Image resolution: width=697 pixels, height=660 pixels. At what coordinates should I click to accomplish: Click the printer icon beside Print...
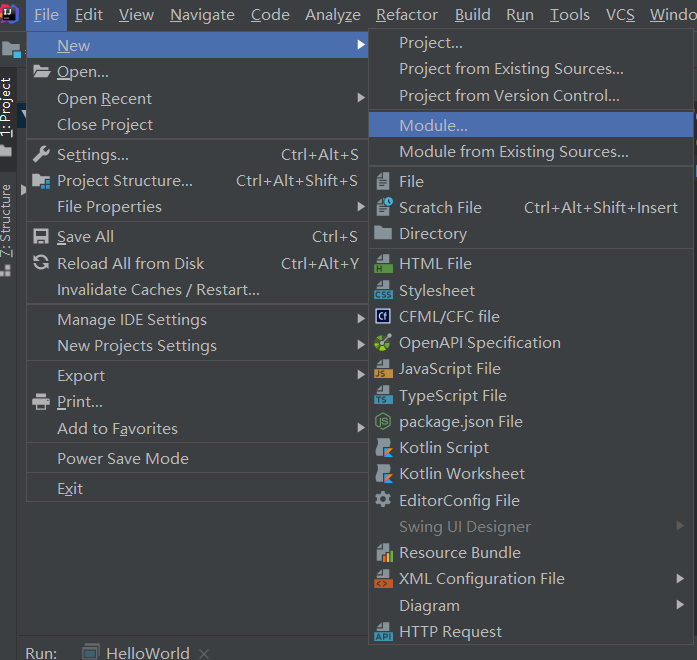41,402
